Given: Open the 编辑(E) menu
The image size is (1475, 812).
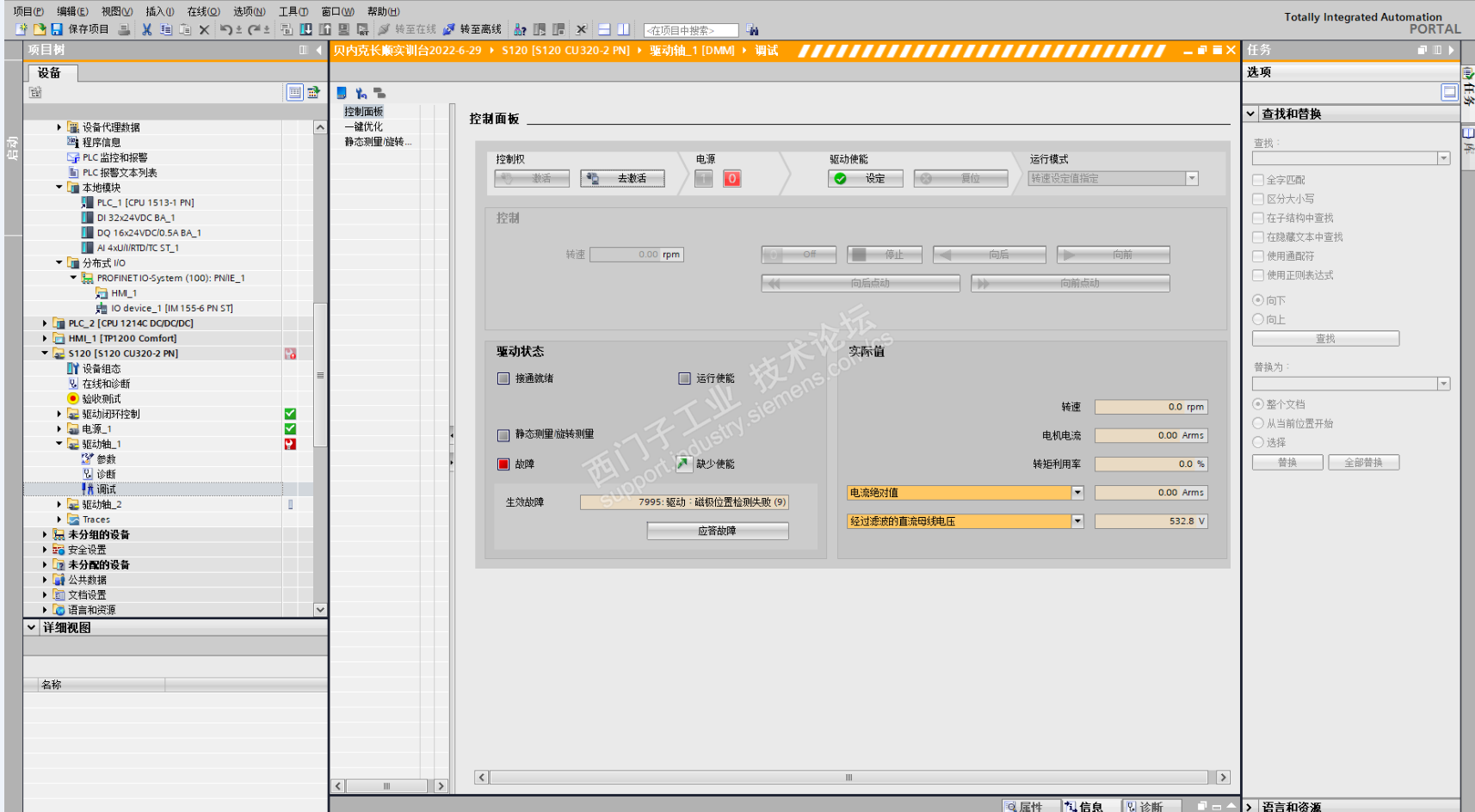Looking at the screenshot, I should pos(72,11).
